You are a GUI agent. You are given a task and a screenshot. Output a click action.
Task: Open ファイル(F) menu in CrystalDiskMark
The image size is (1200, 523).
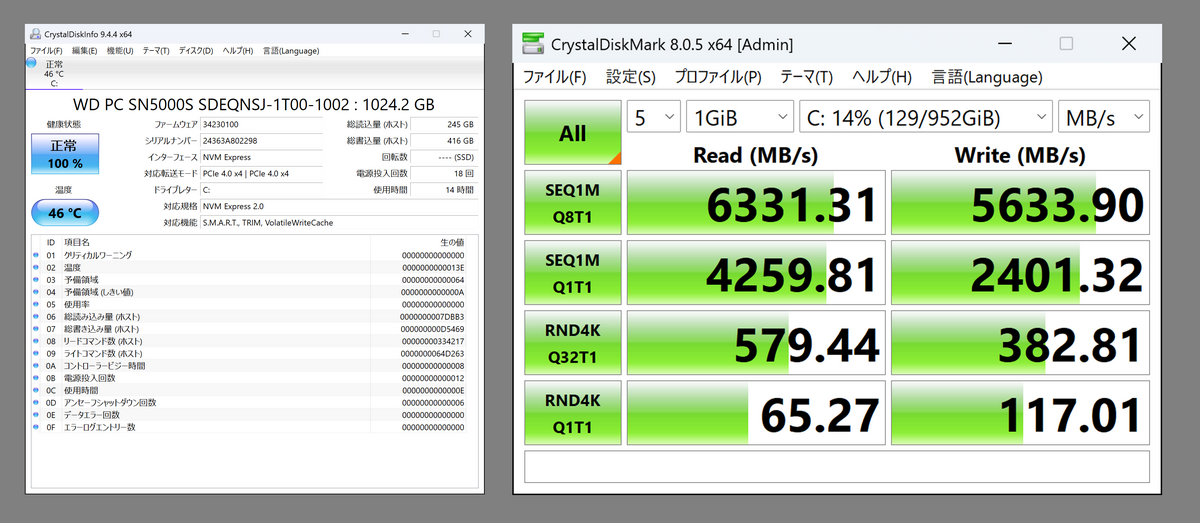point(554,77)
